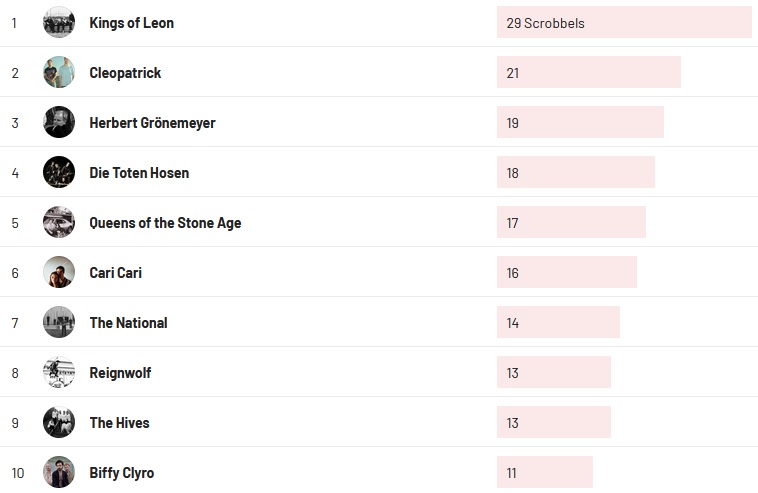Click the 29 Scrobbels bar
Screen dimensions: 758x493
[x=623, y=22]
